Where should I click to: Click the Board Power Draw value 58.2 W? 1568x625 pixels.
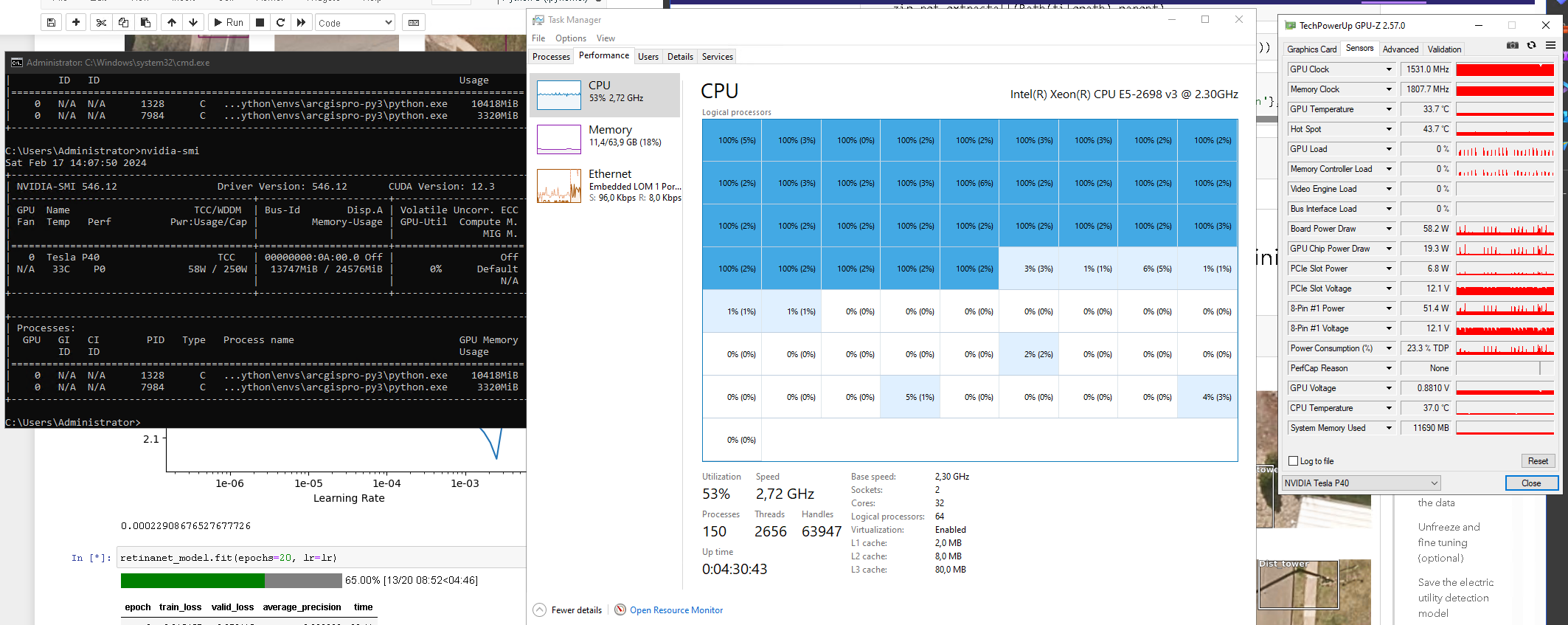coord(1426,229)
